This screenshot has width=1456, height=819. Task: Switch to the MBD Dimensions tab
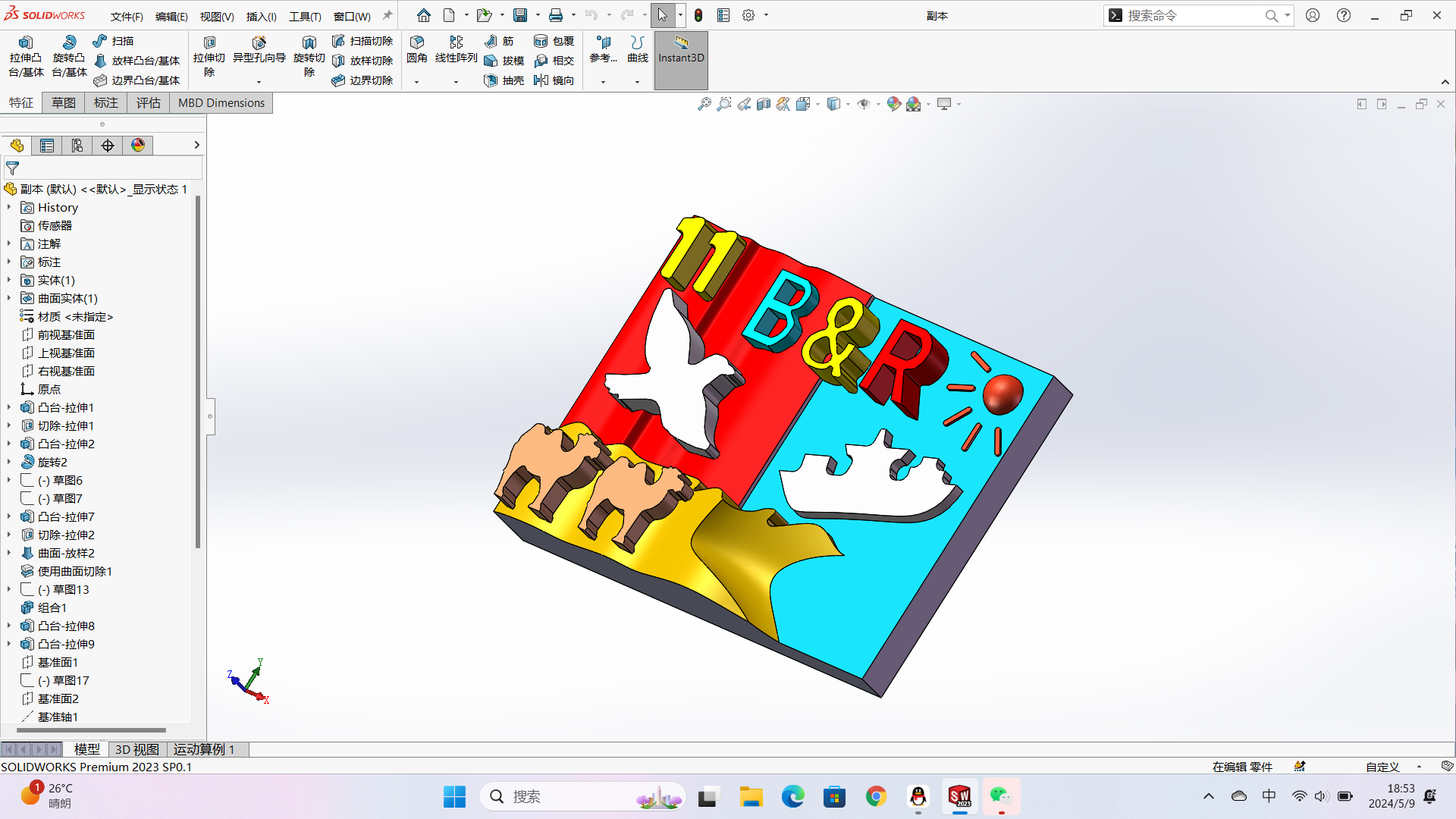pos(221,103)
